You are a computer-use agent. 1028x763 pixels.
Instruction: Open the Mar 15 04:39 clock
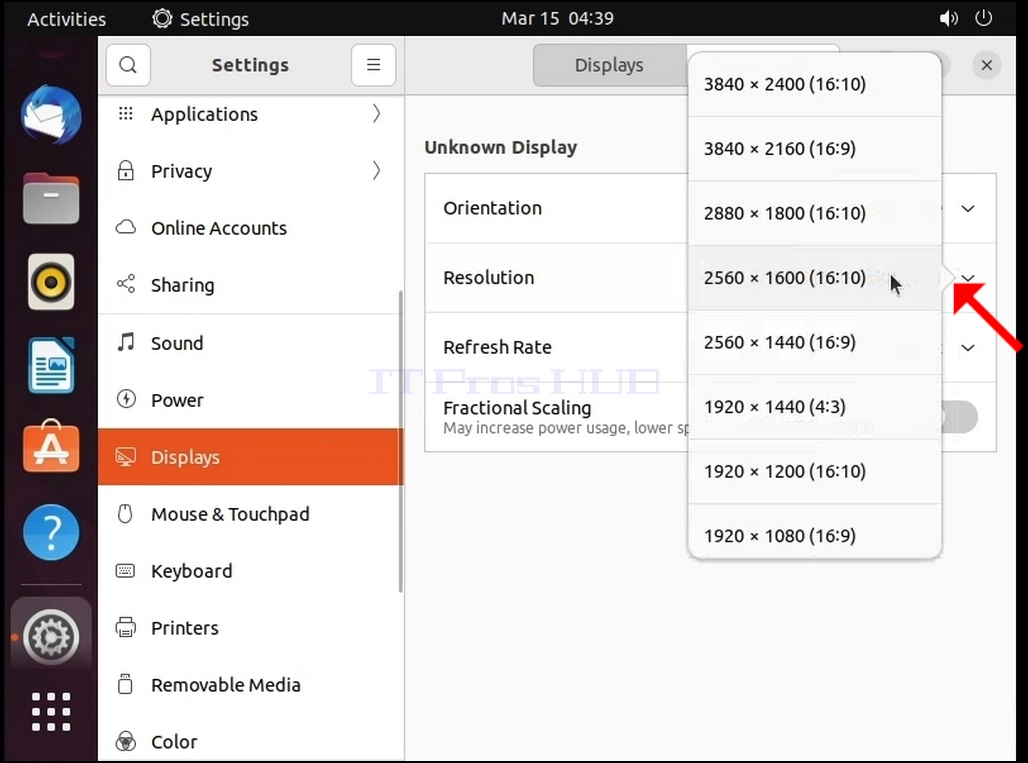(557, 18)
